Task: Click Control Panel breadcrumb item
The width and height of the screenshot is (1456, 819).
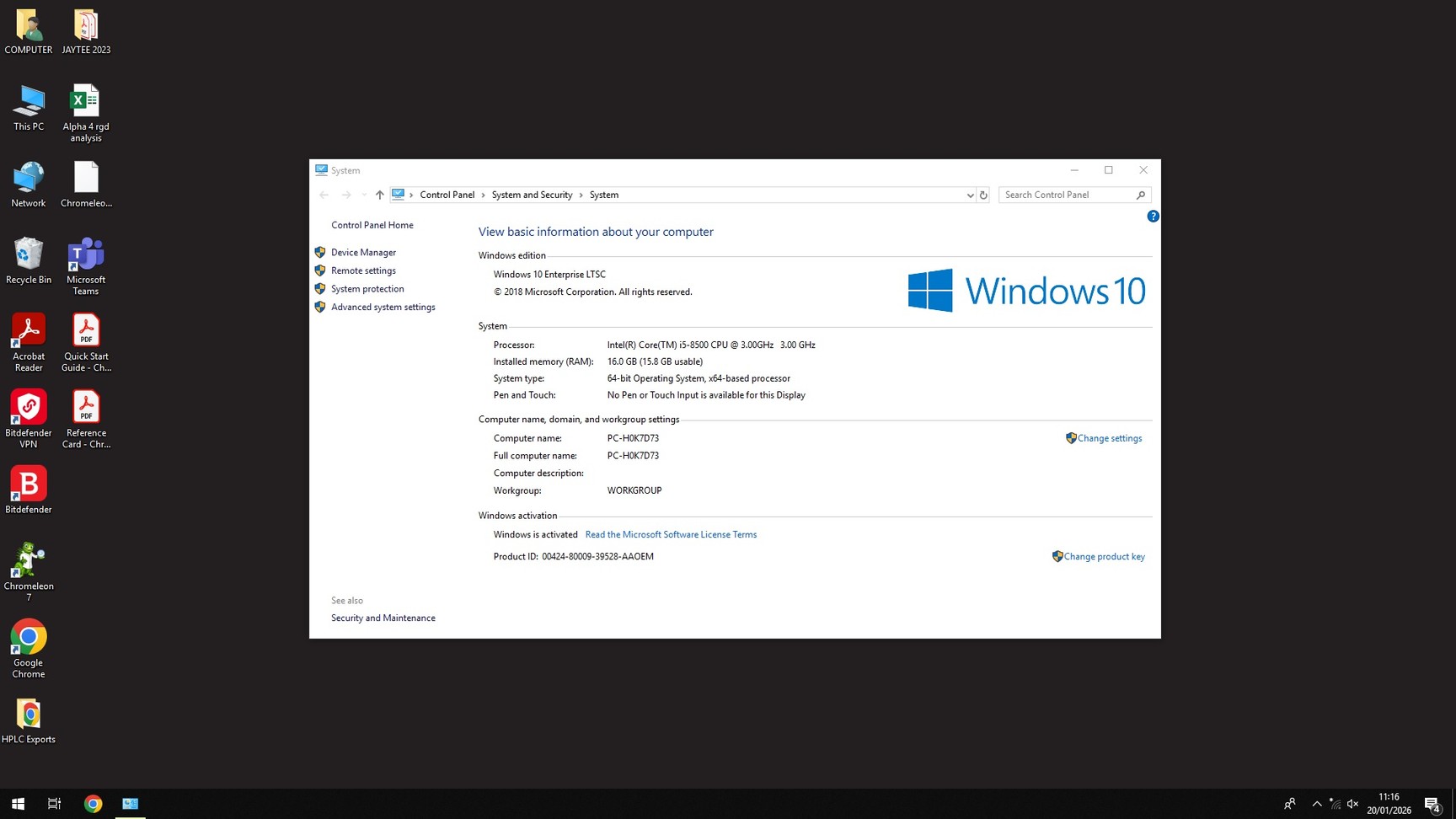Action: point(447,195)
